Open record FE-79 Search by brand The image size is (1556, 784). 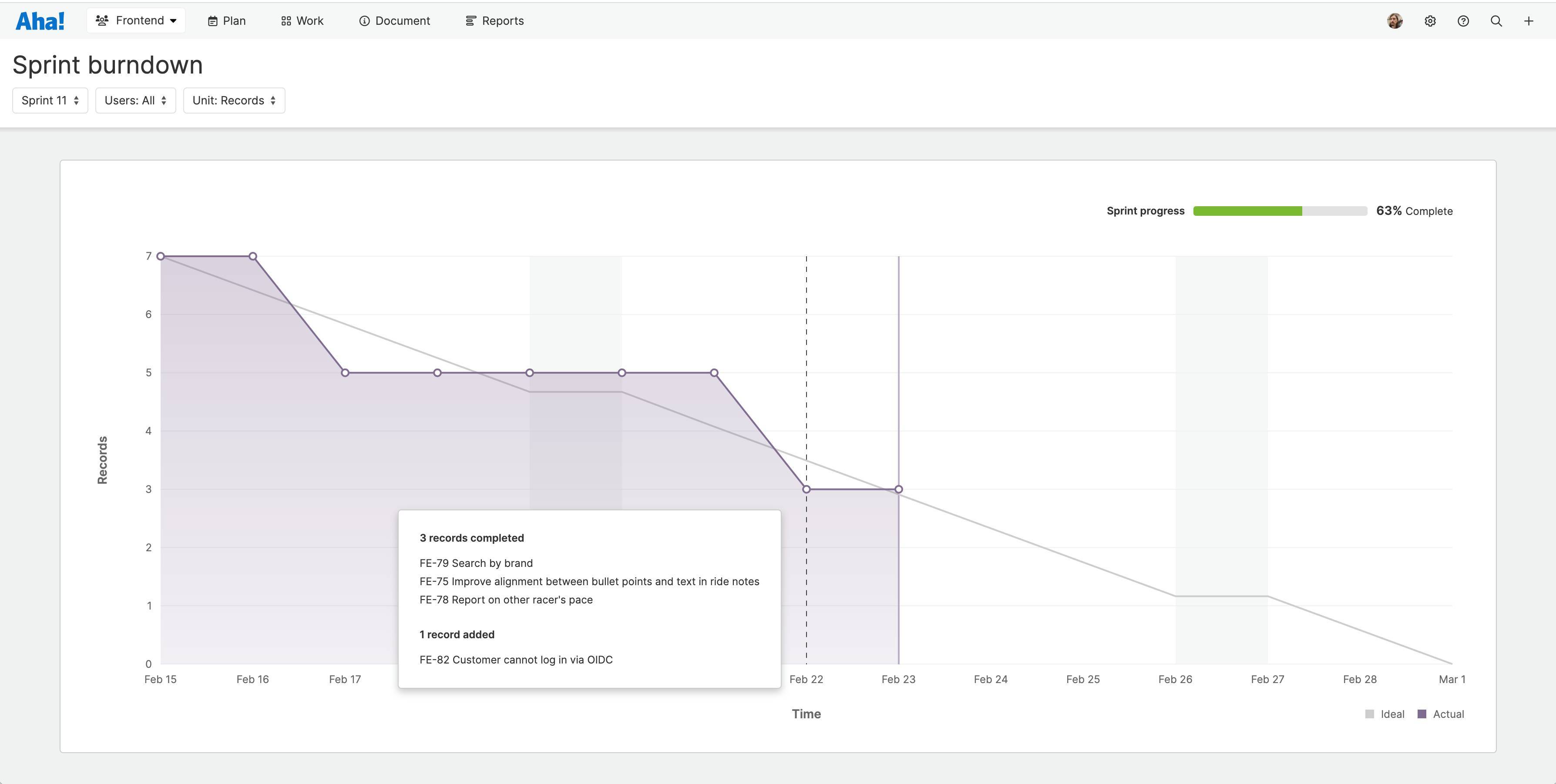476,562
